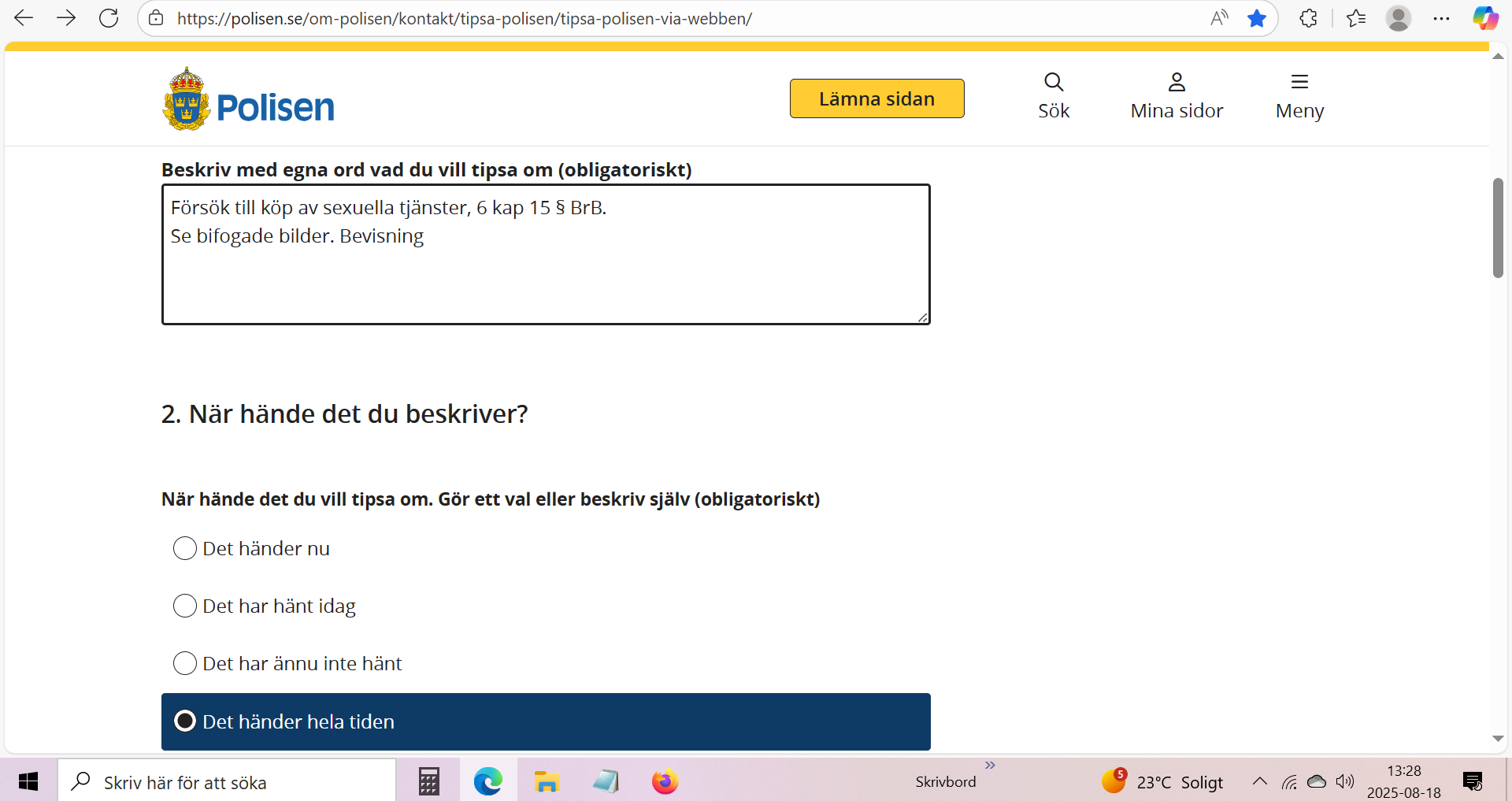The image size is (1512, 801).
Task: Go back to the previous page
Action: pos(24,18)
